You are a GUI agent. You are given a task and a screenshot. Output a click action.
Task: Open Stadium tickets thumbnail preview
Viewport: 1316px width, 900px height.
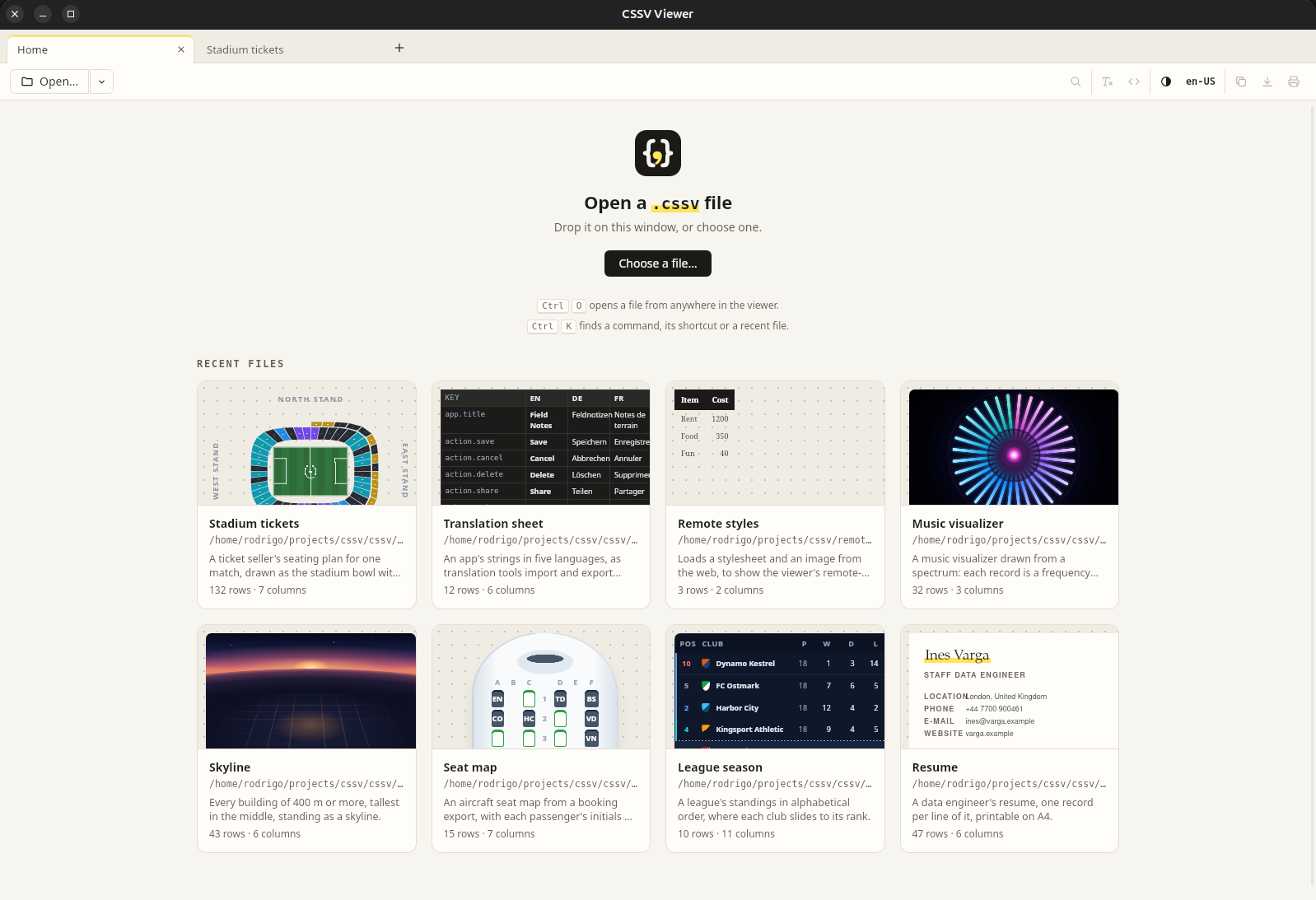306,443
